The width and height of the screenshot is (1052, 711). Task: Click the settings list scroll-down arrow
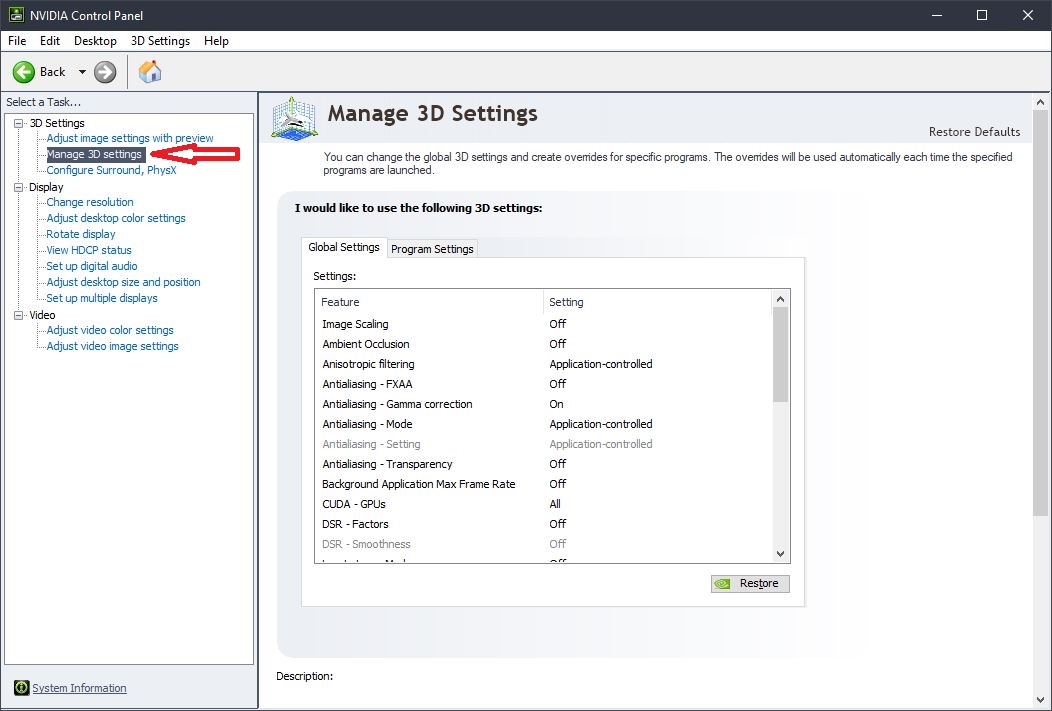tap(779, 553)
